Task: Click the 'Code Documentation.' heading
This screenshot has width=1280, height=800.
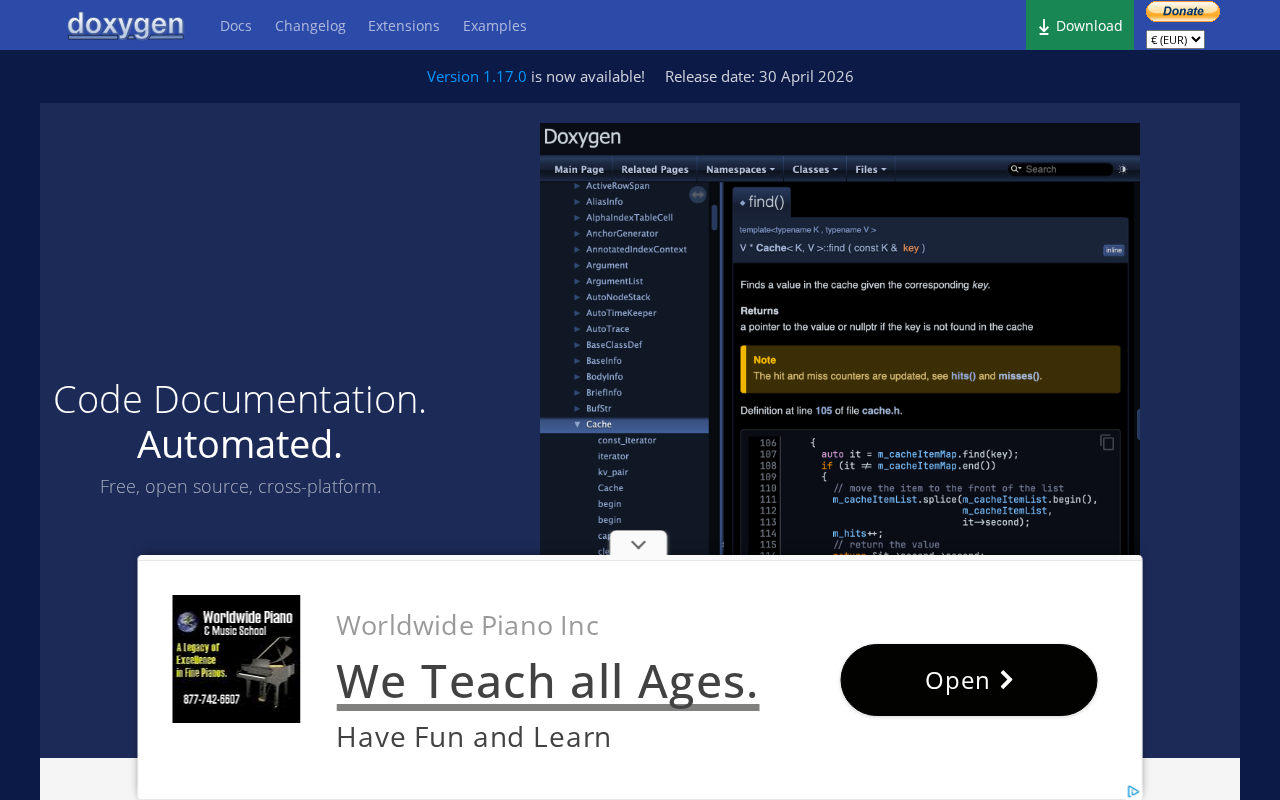Action: (240, 399)
